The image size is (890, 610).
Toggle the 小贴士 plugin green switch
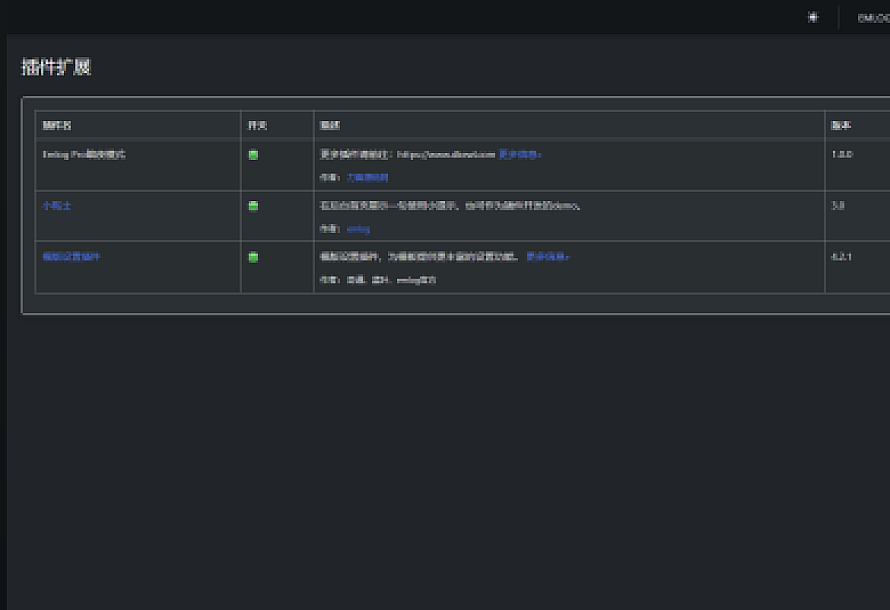click(253, 206)
